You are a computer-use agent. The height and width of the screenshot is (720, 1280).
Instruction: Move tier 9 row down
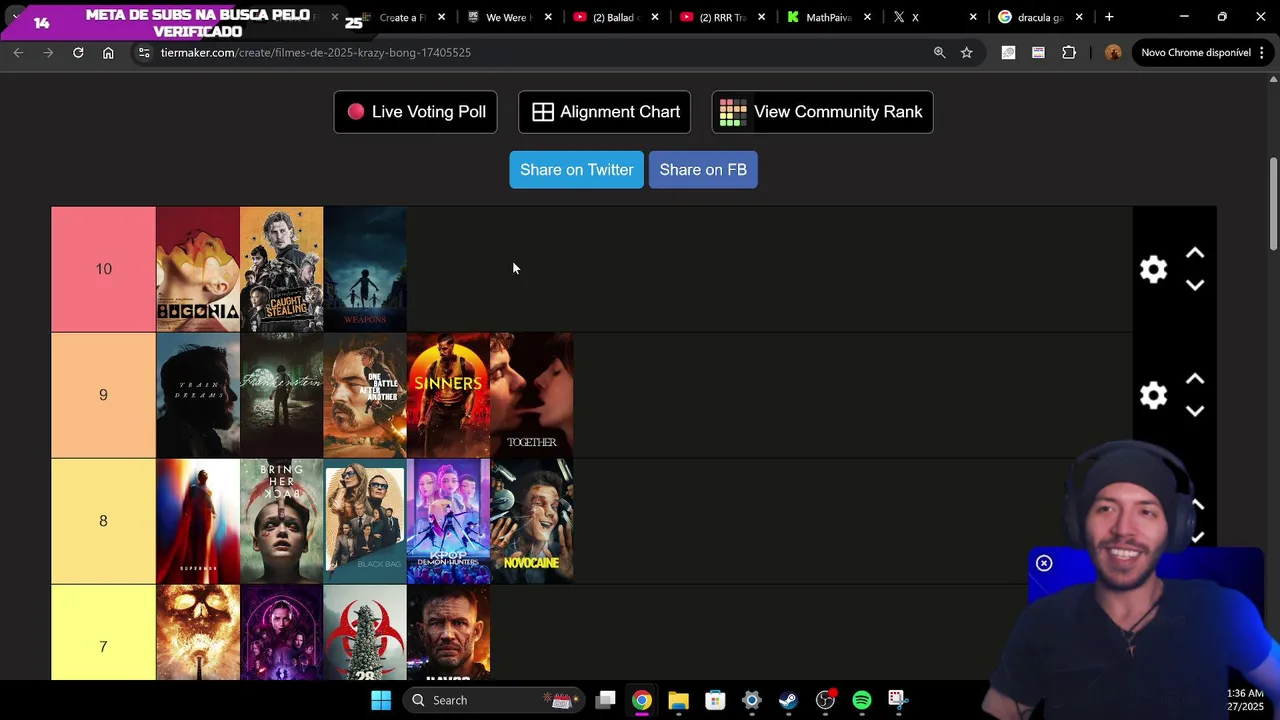click(1194, 411)
